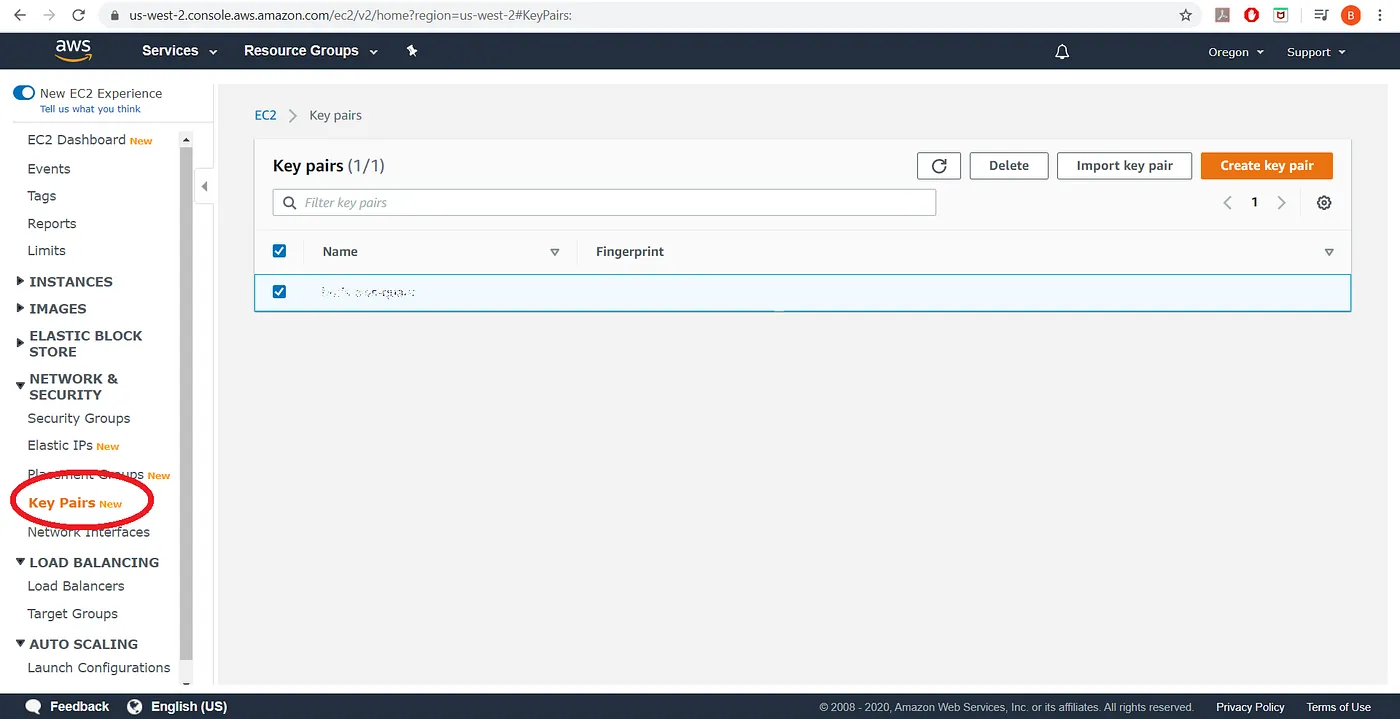
Task: Open EC2 Dashboard in sidebar
Action: tap(77, 140)
